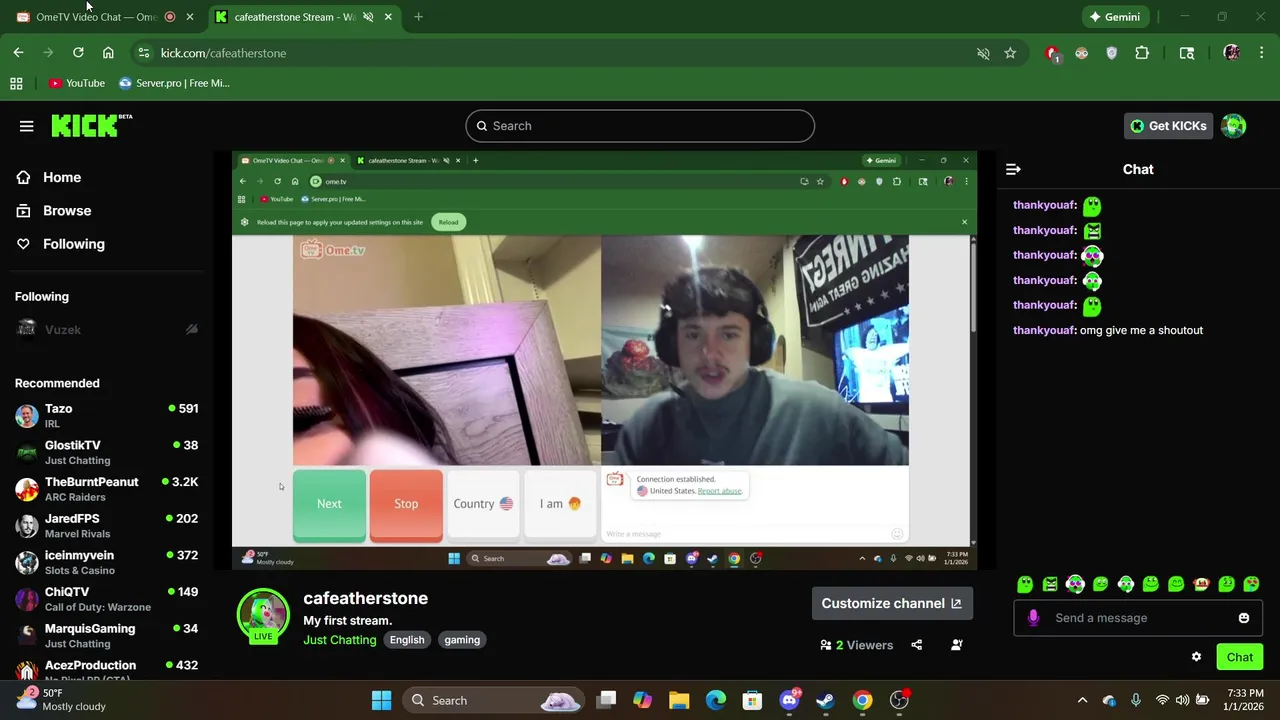1280x720 pixels.
Task: Open Discord from the taskbar
Action: click(x=789, y=700)
